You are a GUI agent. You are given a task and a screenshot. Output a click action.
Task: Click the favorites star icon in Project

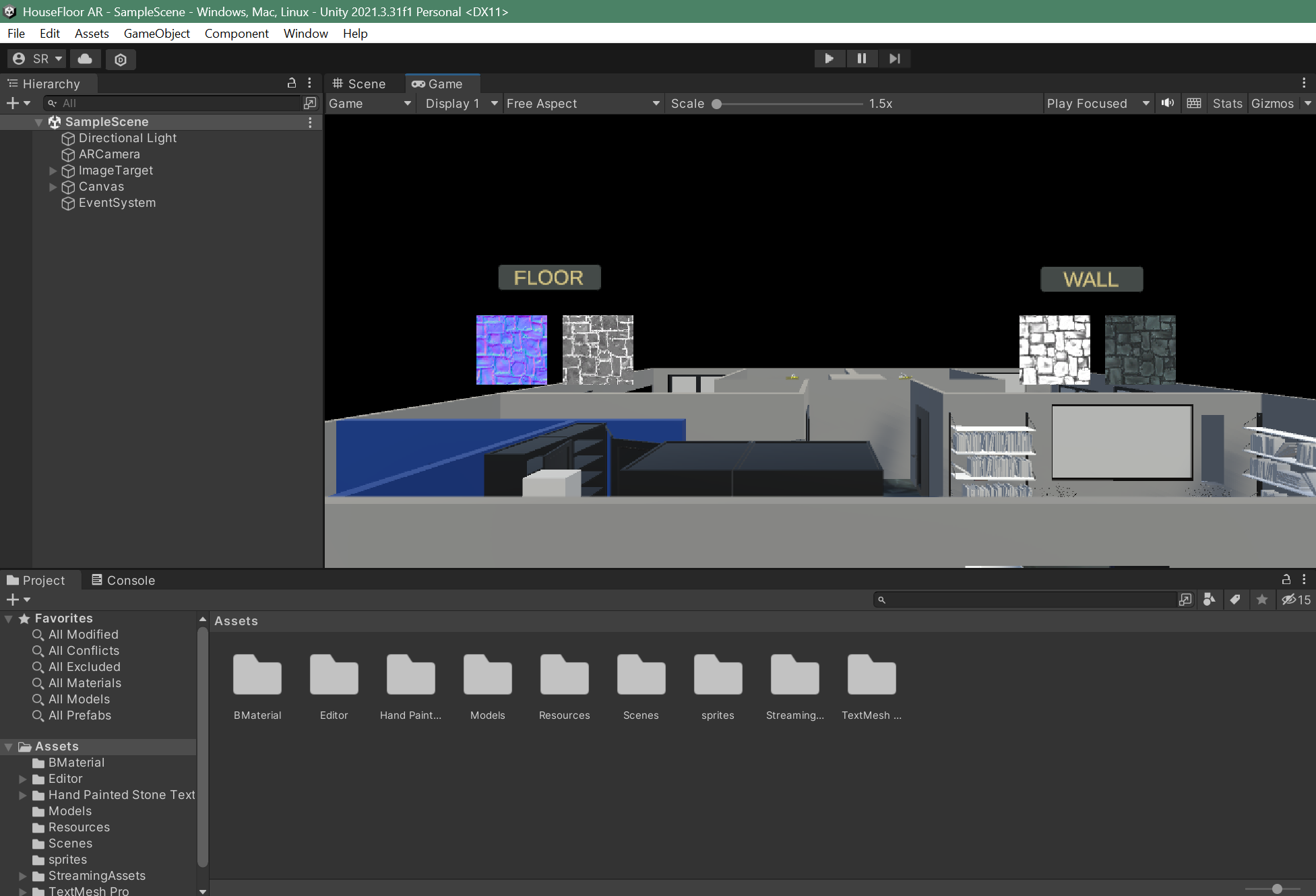pyautogui.click(x=1261, y=600)
